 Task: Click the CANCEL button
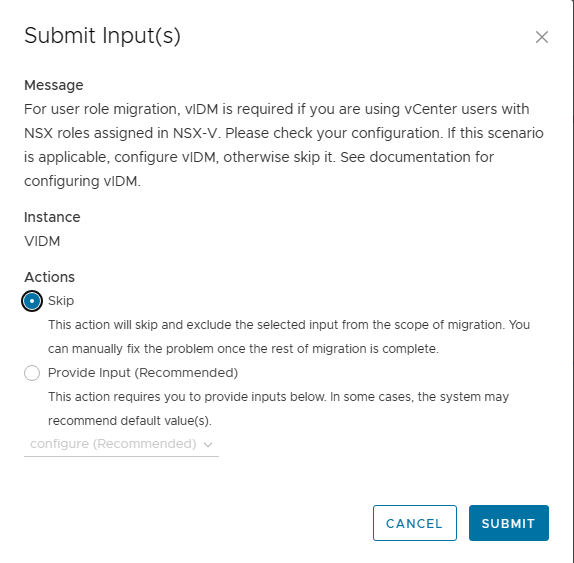point(414,523)
